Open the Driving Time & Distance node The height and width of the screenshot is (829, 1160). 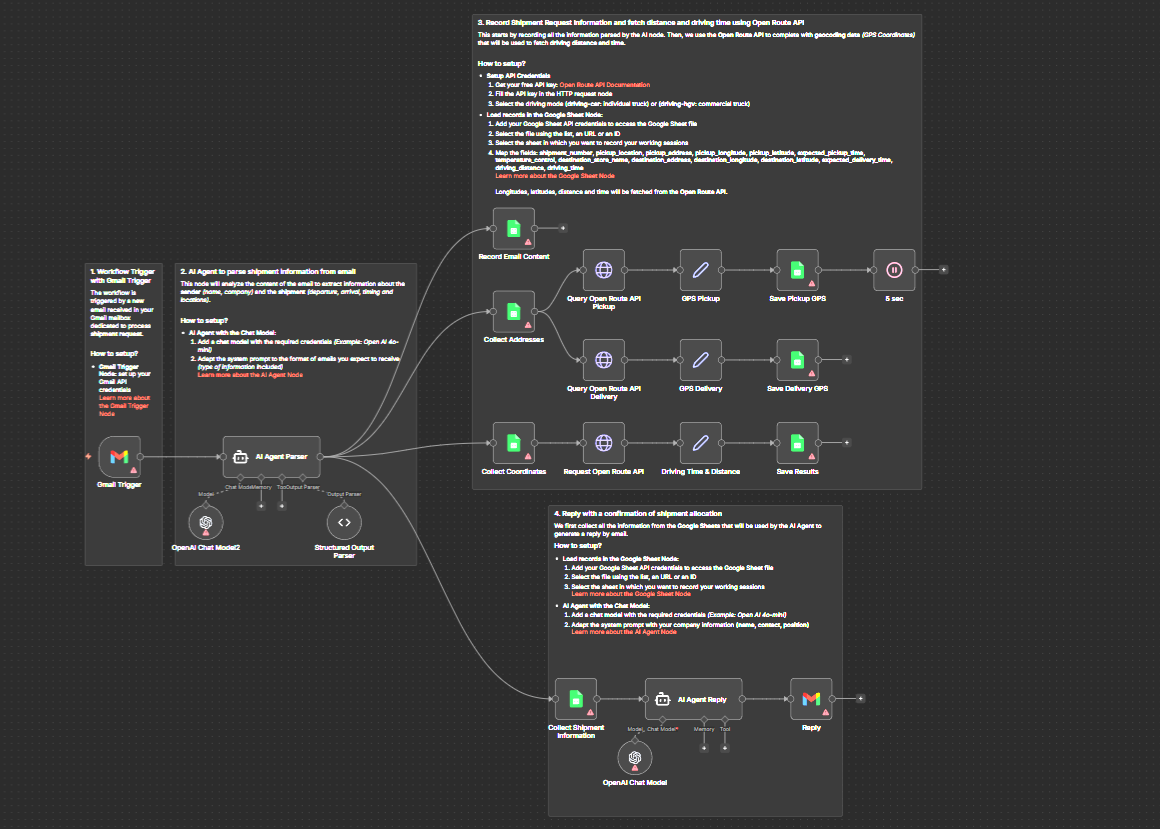[x=700, y=443]
